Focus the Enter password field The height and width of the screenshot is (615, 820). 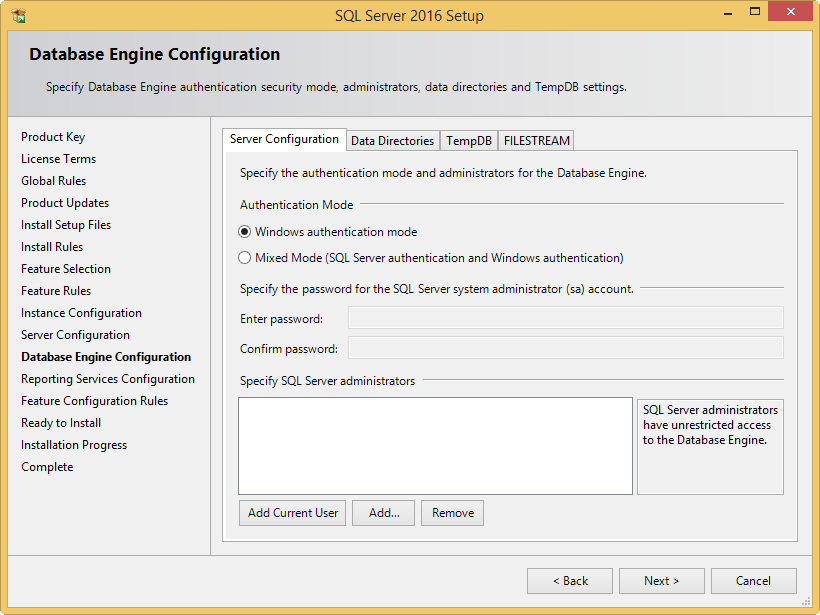[x=566, y=318]
